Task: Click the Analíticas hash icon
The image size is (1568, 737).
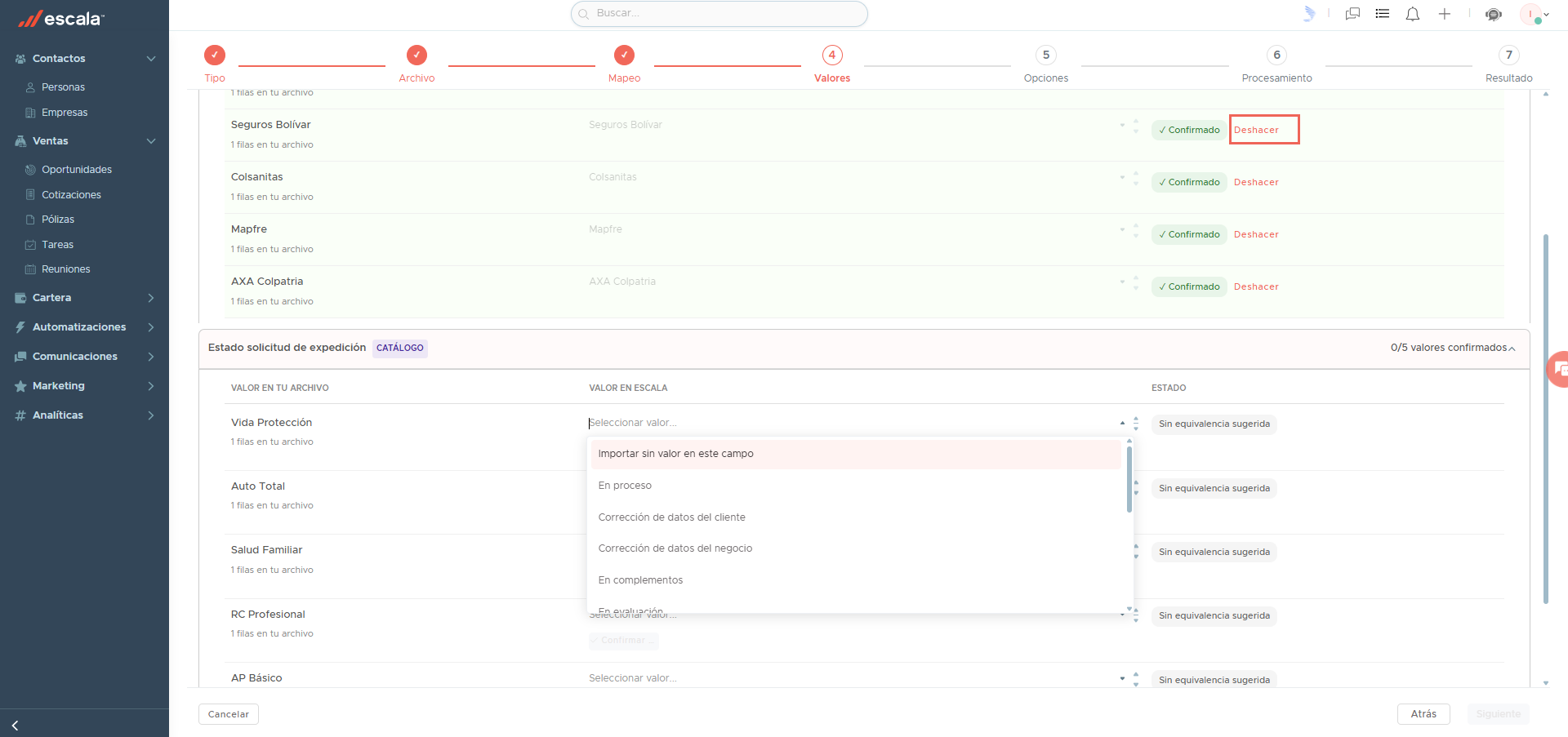Action: (20, 415)
